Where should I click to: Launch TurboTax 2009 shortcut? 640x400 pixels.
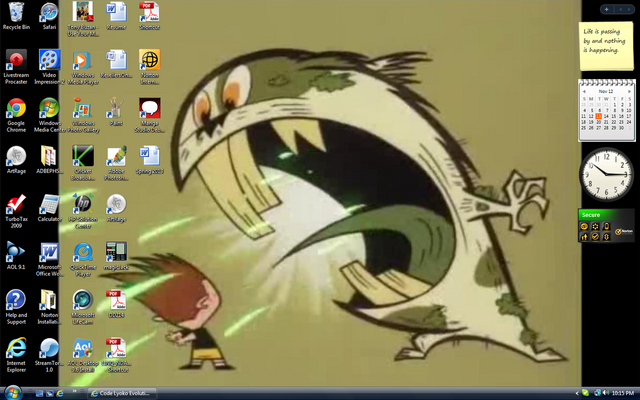pos(16,211)
